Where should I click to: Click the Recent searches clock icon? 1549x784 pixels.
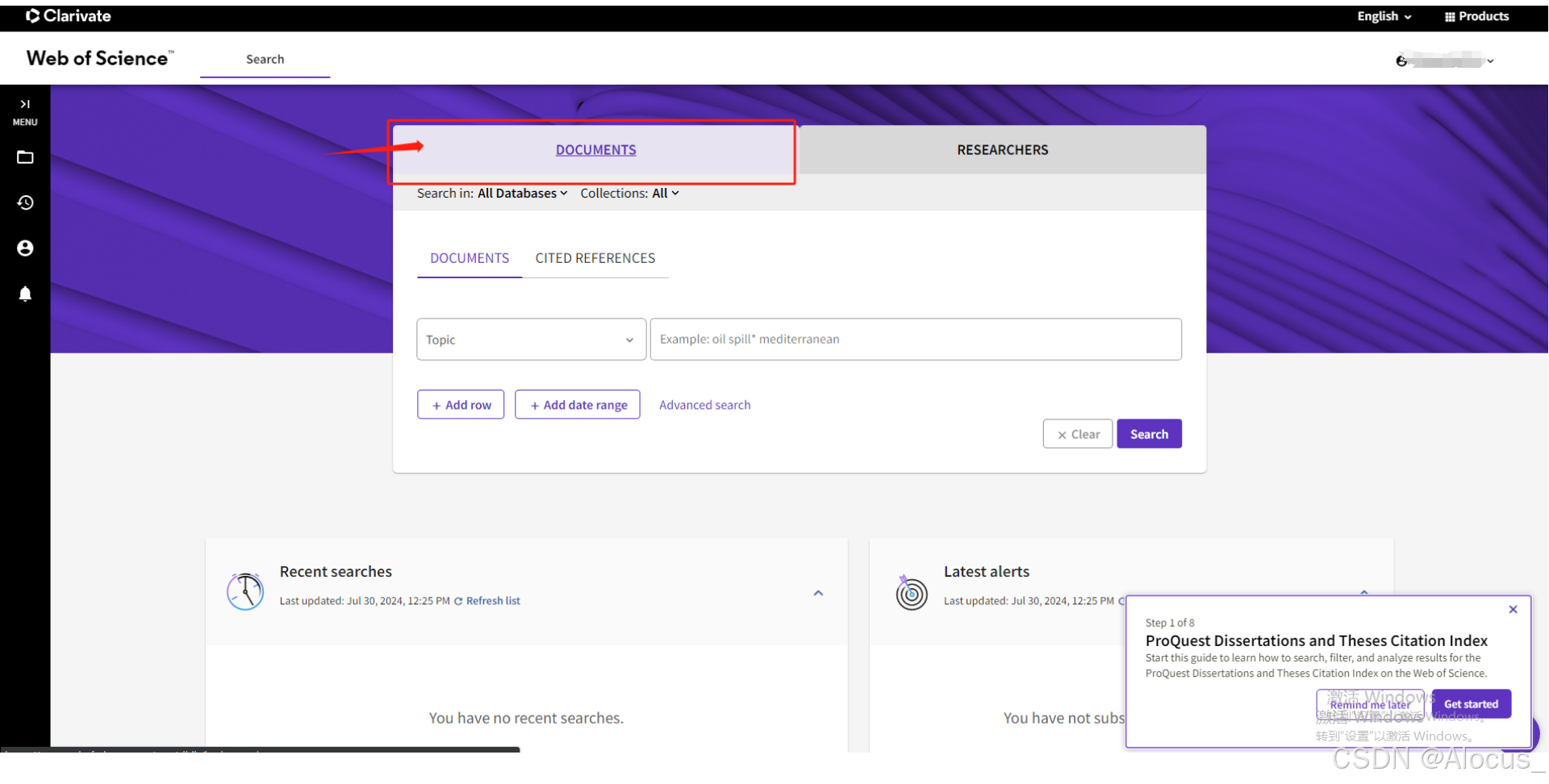point(245,591)
